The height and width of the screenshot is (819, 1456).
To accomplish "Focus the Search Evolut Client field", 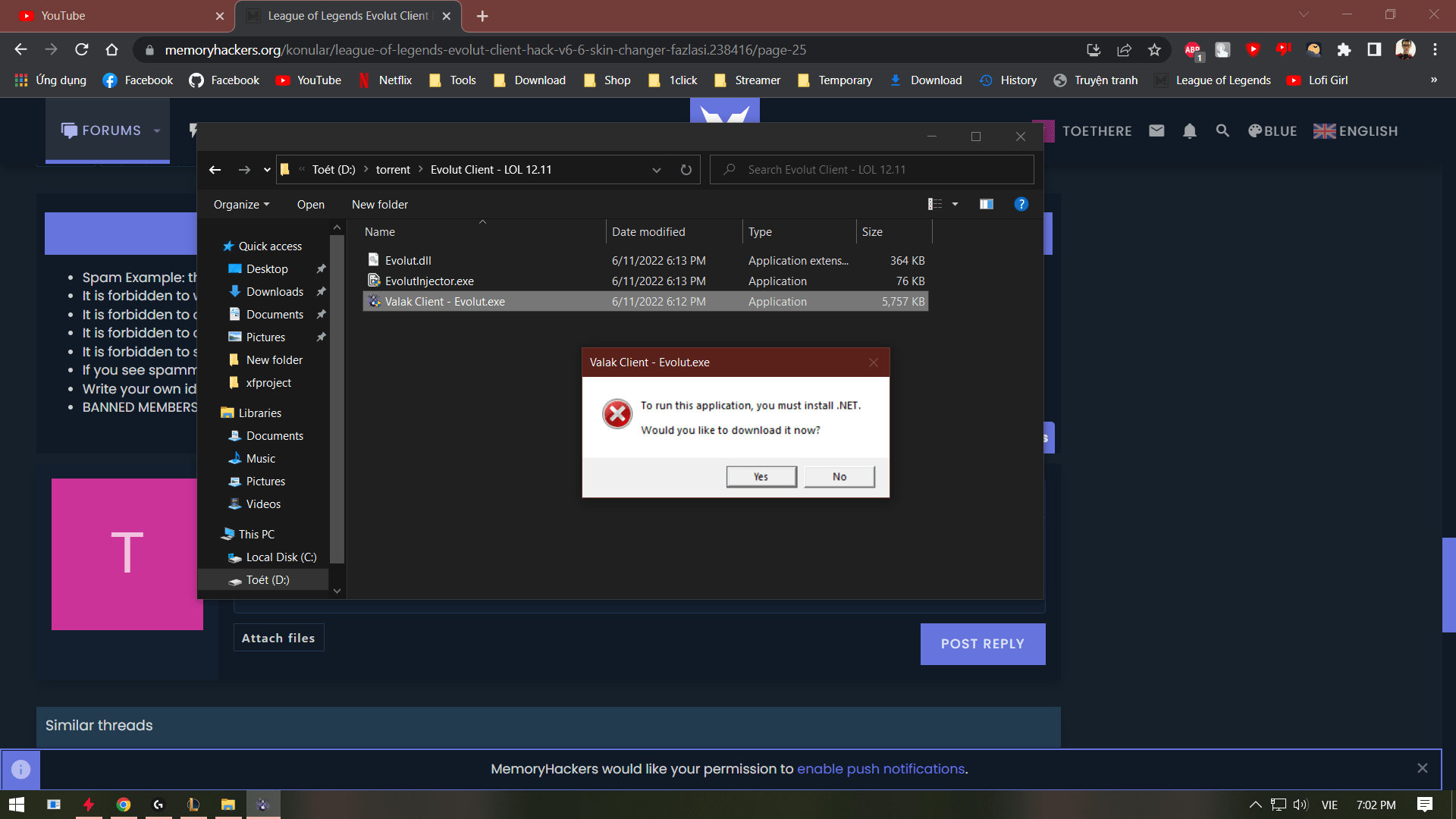I will (872, 170).
